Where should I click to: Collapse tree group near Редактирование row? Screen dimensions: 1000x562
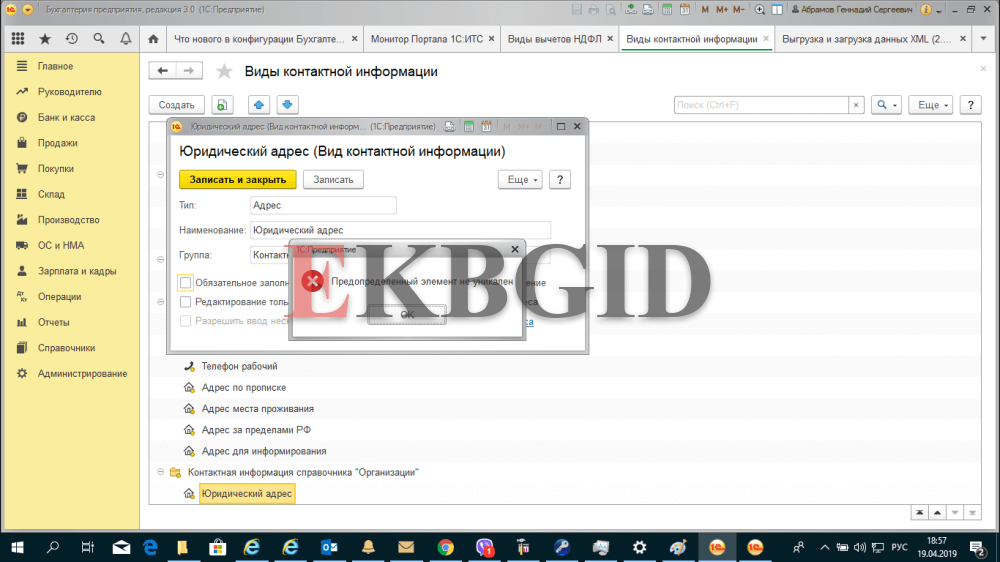coord(161,302)
